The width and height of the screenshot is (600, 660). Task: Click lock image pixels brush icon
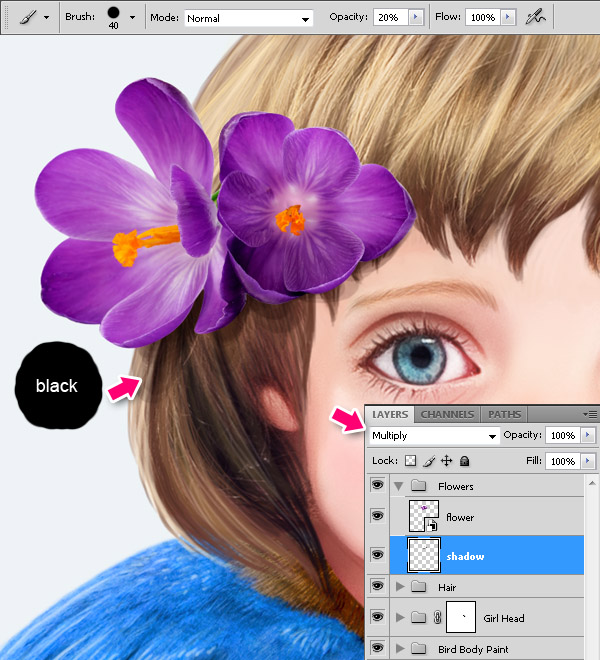[429, 461]
